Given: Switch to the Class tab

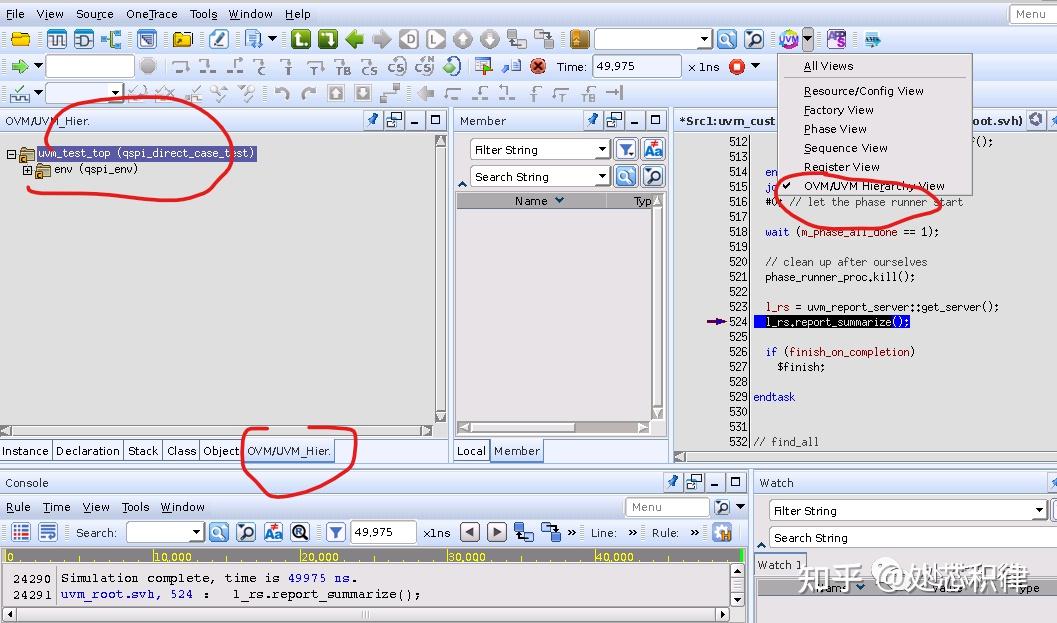Looking at the screenshot, I should tap(181, 451).
